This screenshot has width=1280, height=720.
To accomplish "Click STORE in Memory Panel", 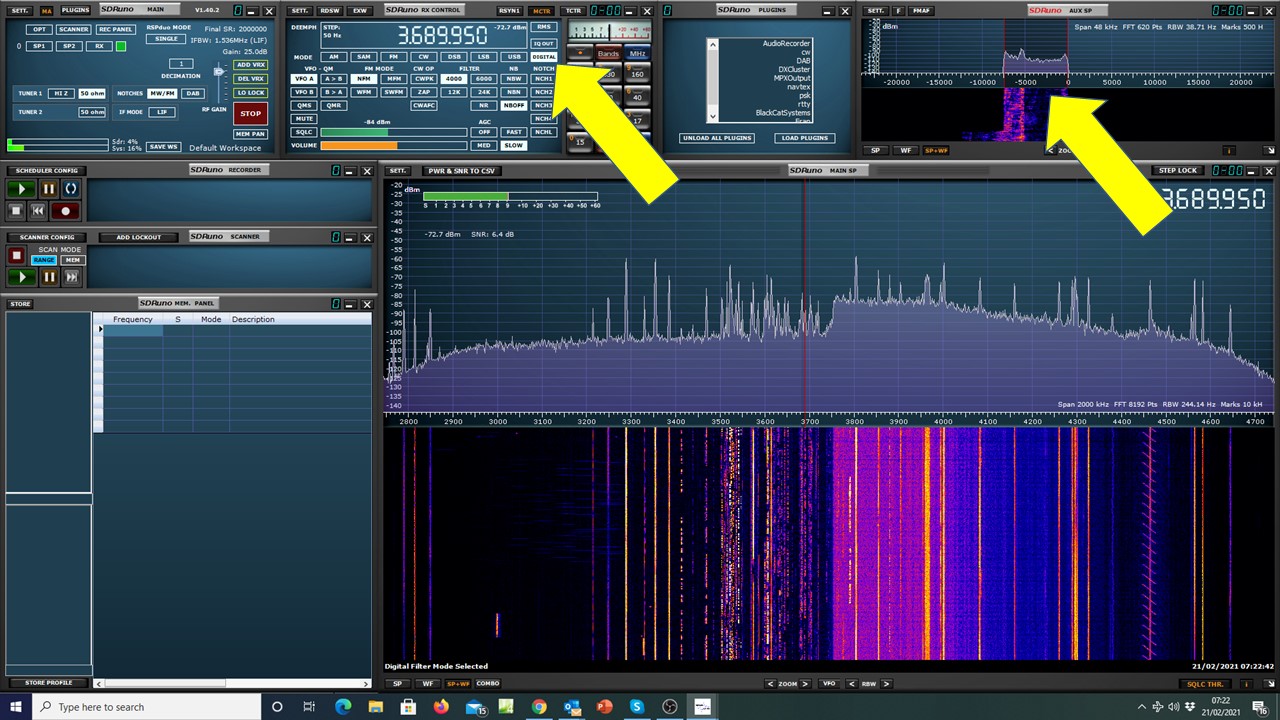I will 20,303.
